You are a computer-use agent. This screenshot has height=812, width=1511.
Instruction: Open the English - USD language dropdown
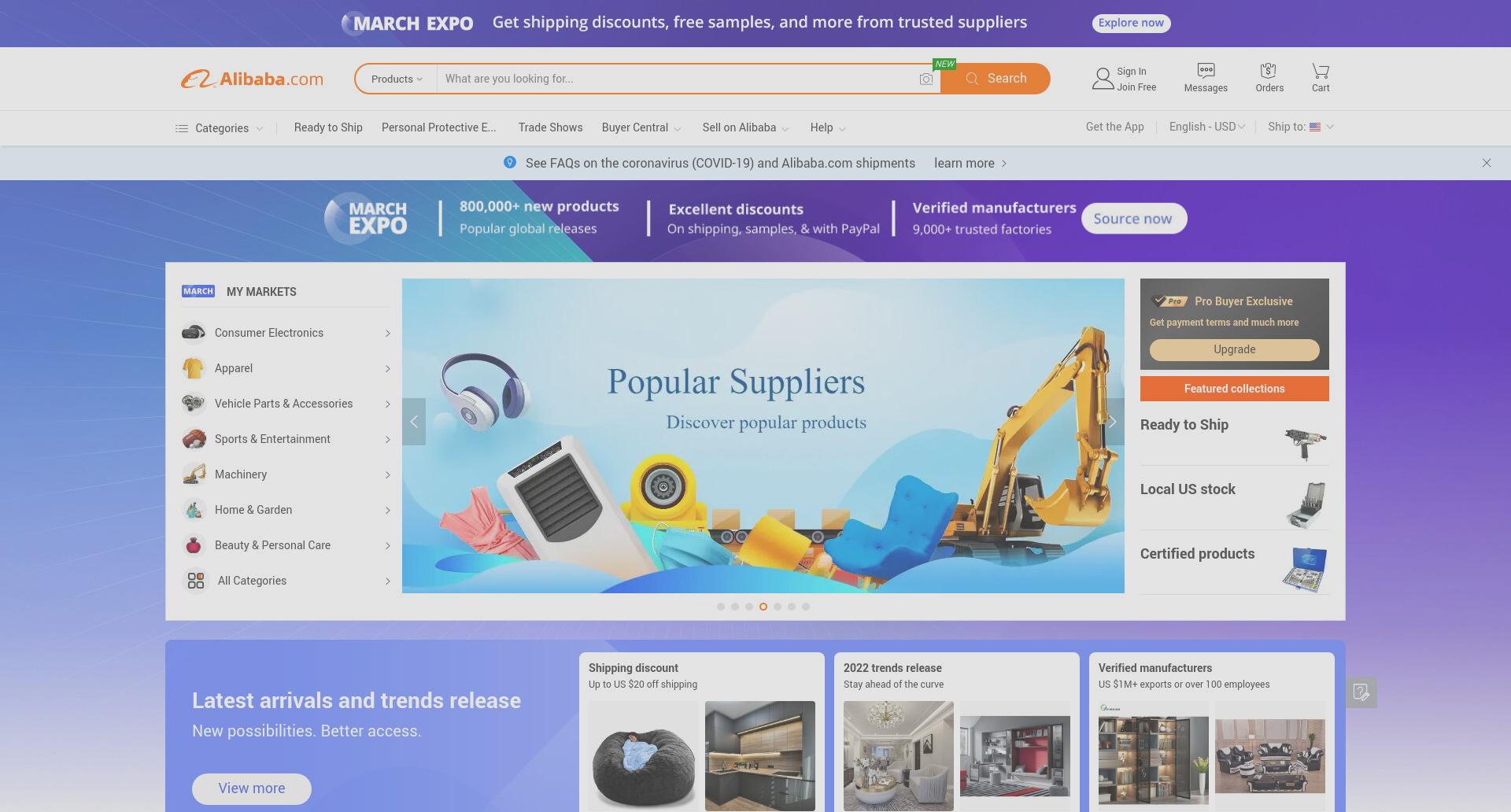tap(1207, 127)
